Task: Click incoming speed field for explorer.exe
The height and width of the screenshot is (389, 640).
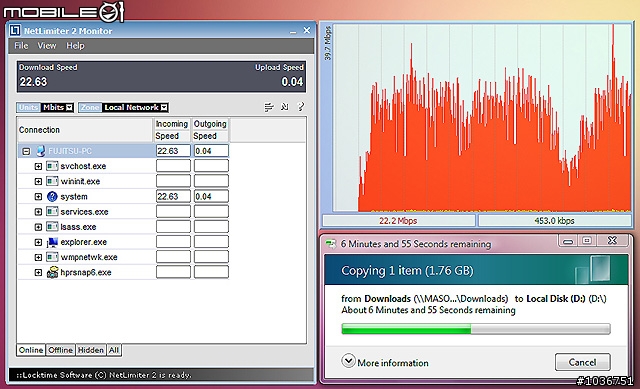Action: [x=173, y=242]
